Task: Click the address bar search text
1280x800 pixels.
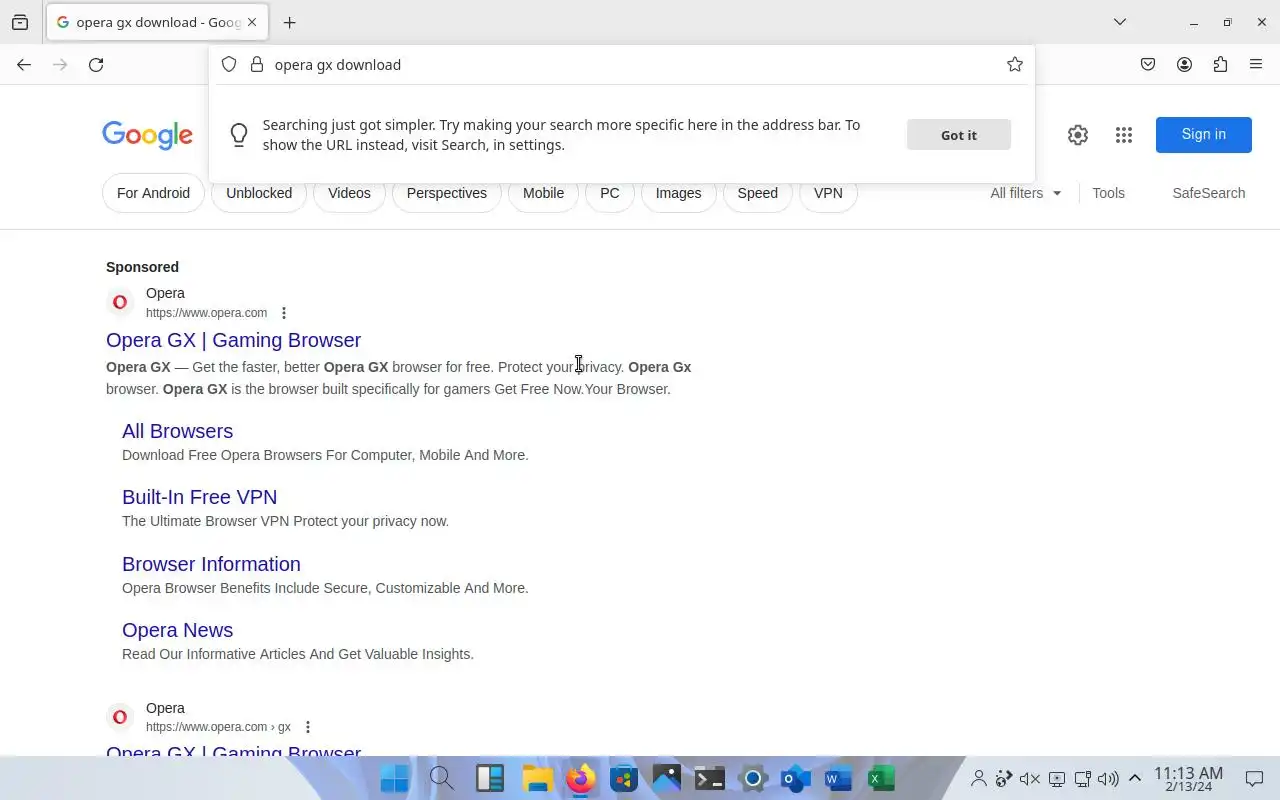Action: (337, 64)
